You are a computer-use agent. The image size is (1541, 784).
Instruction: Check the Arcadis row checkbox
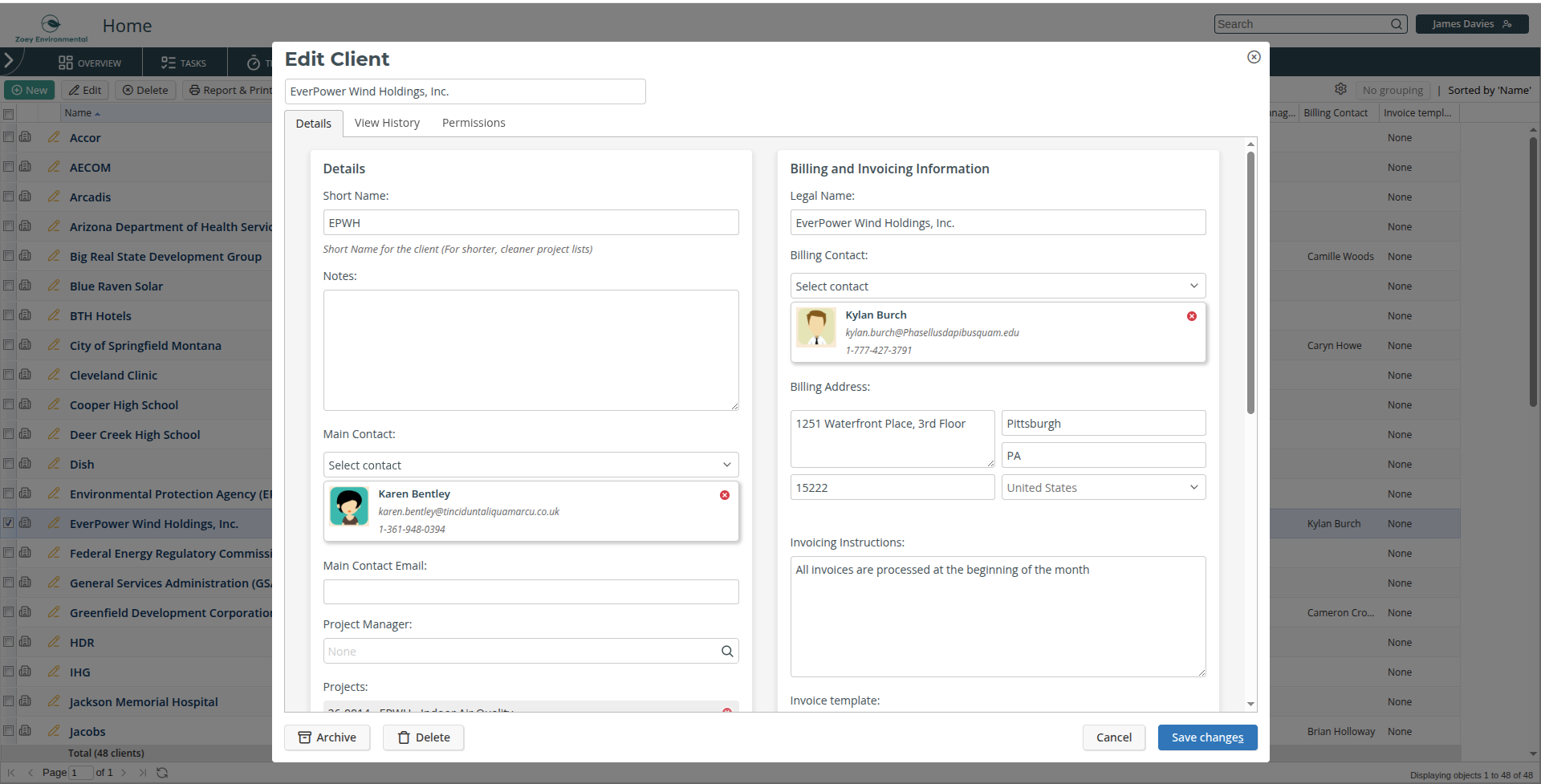[x=9, y=197]
